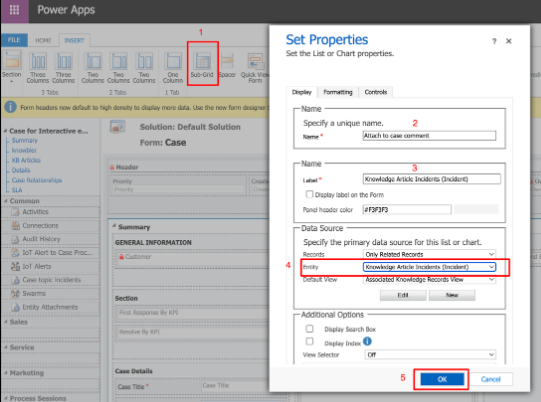The width and height of the screenshot is (541, 402).
Task: Click the Display Index info icon
Action: pyautogui.click(x=367, y=341)
